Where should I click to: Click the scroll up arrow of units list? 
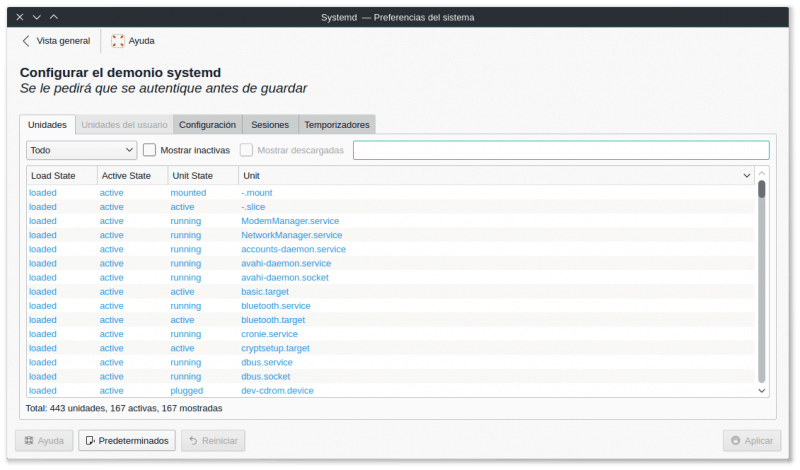coord(762,174)
